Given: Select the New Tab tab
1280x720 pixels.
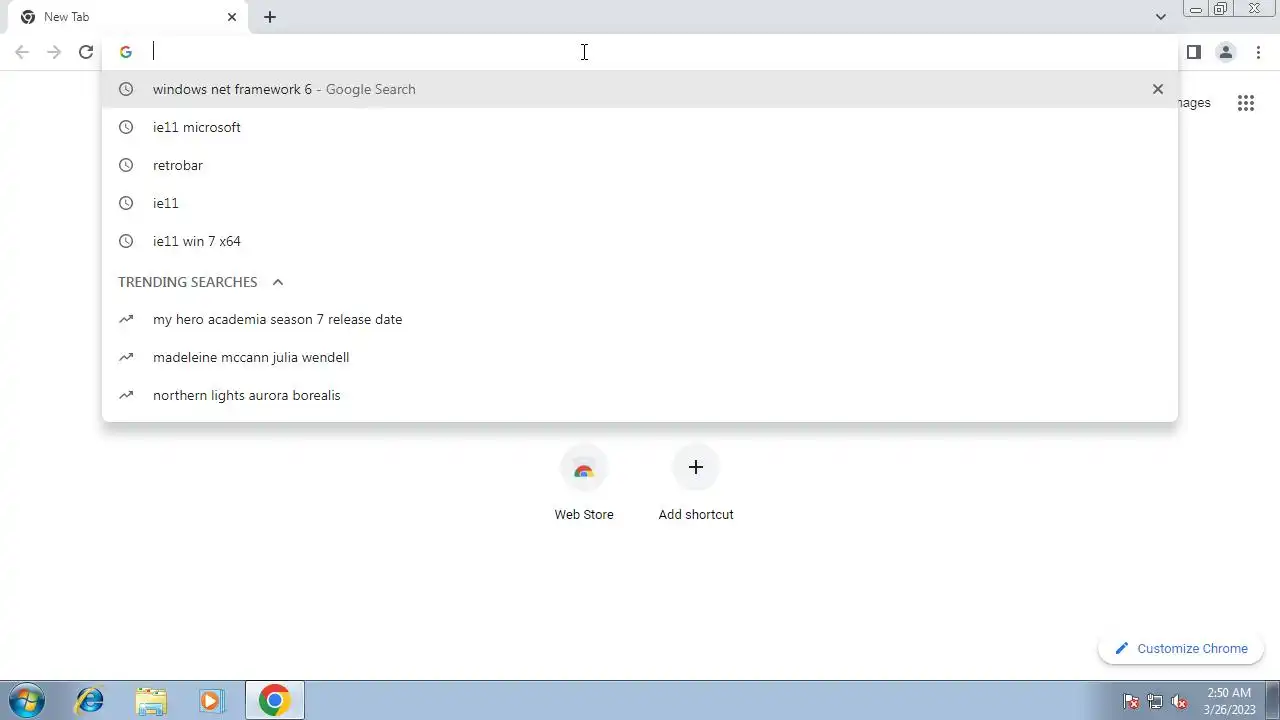Looking at the screenshot, I should 128,17.
